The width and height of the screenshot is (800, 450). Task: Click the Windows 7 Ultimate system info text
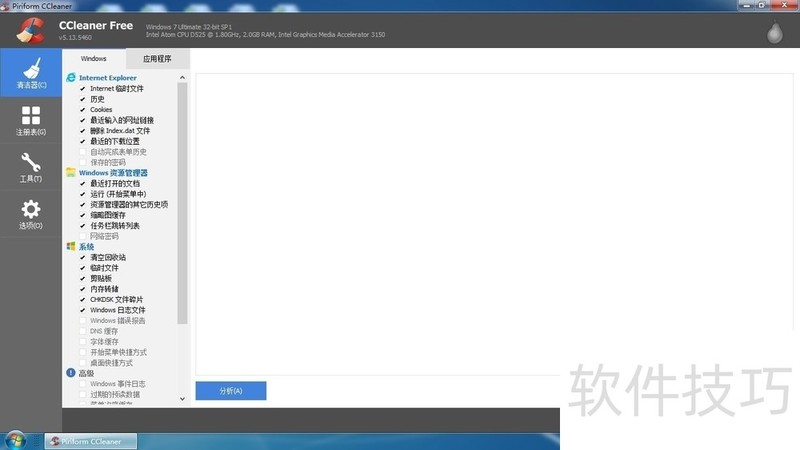[x=189, y=27]
